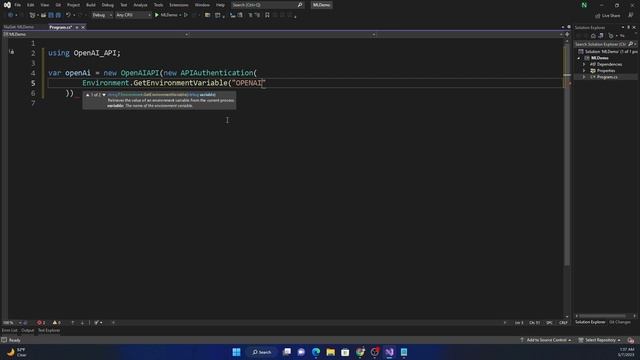This screenshot has width=640, height=360.
Task: Open the Debug configuration dropdown
Action: (102, 15)
